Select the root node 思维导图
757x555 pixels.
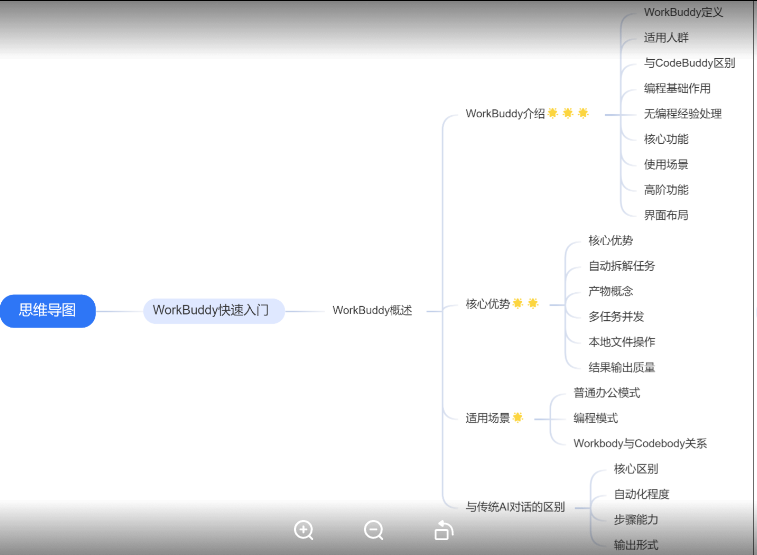(x=48, y=311)
